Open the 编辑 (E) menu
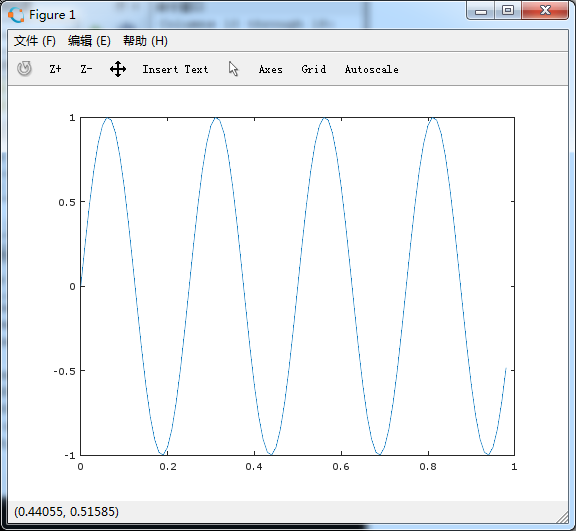The height and width of the screenshot is (531, 576). click(x=89, y=41)
